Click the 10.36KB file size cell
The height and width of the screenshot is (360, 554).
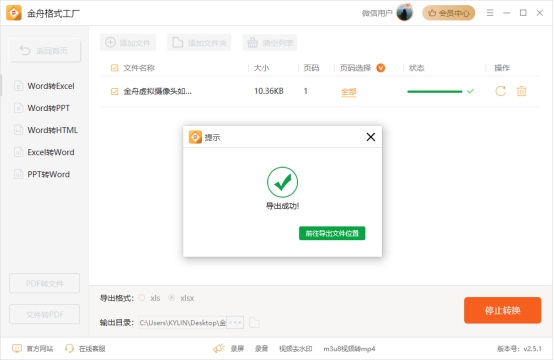(x=269, y=91)
